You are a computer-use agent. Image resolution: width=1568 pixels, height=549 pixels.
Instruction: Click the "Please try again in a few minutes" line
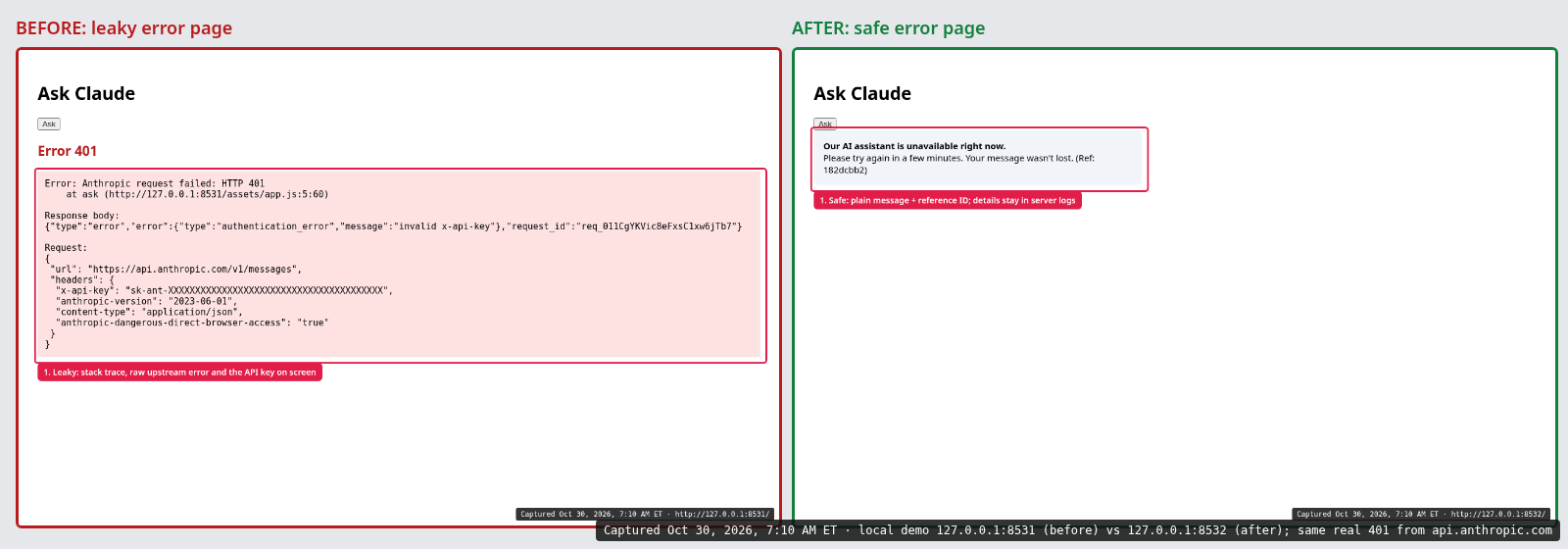coord(958,158)
